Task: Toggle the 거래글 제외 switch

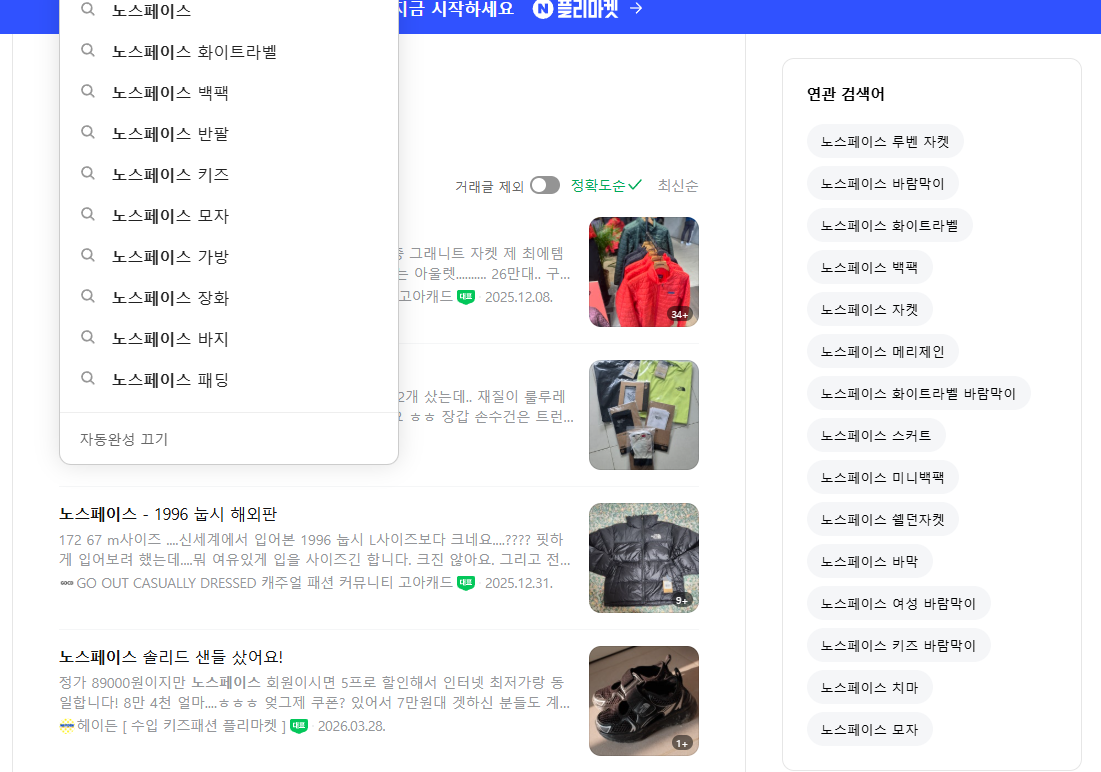Action: [x=545, y=185]
